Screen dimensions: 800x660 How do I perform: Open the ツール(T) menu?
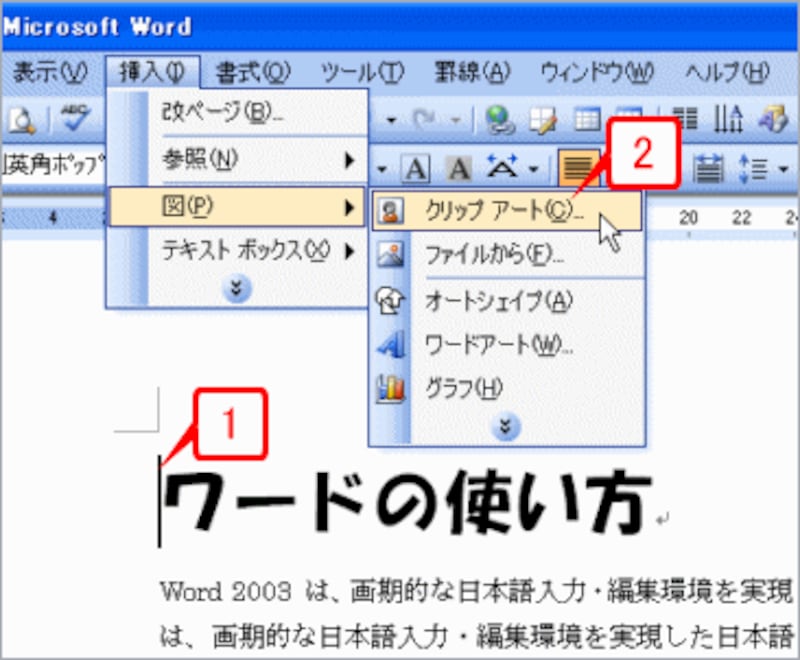pos(363,72)
